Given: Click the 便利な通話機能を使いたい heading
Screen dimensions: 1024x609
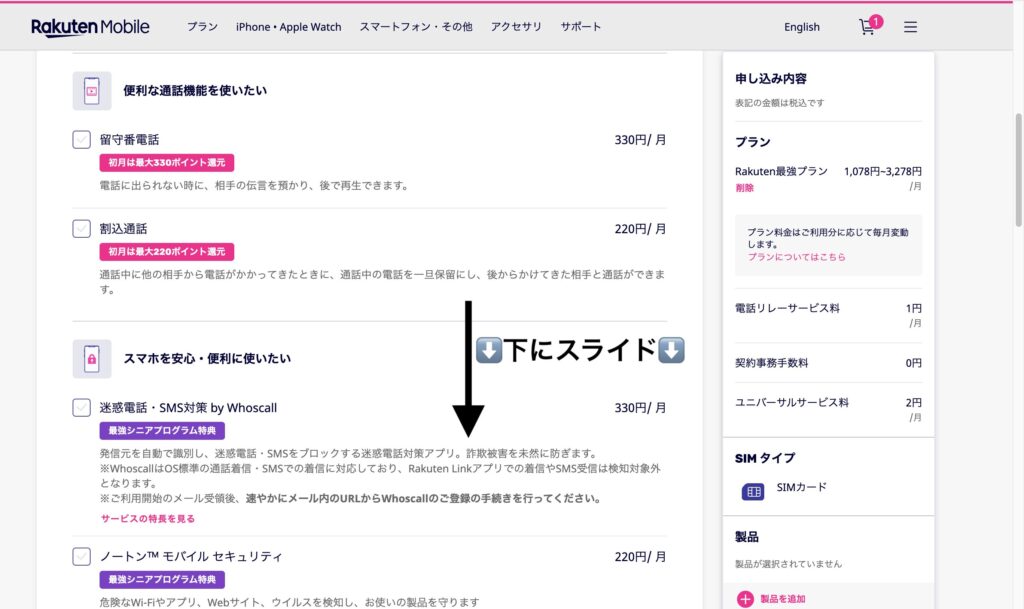Looking at the screenshot, I should click(195, 91).
